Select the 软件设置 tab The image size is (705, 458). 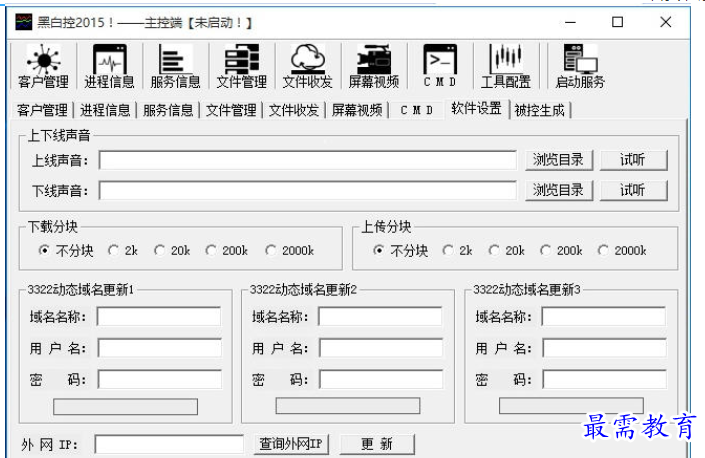click(477, 108)
